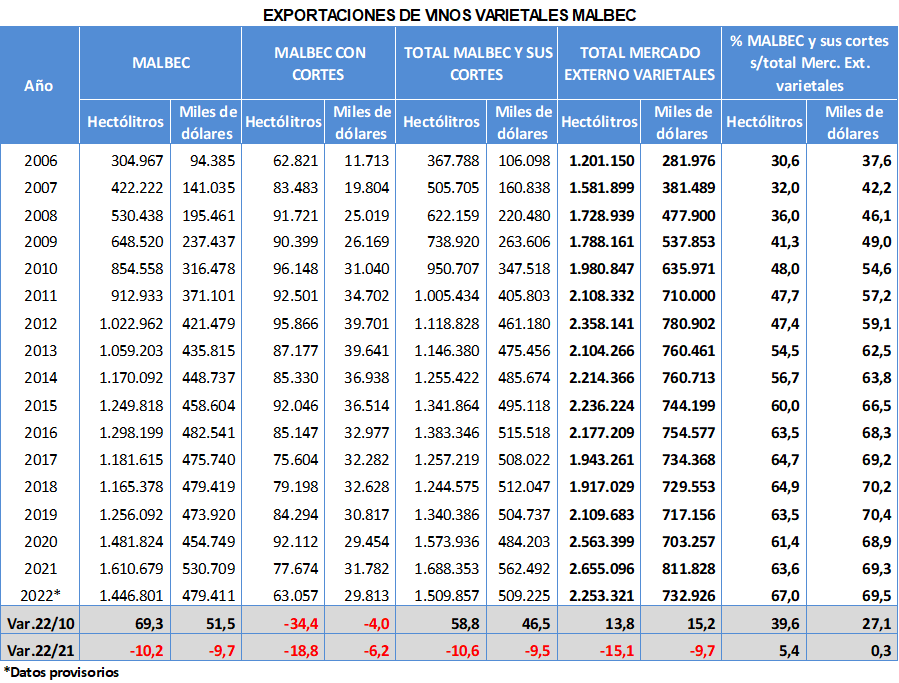Select the cell containing 1.005.434
This screenshot has height=683, width=899.
click(x=445, y=296)
